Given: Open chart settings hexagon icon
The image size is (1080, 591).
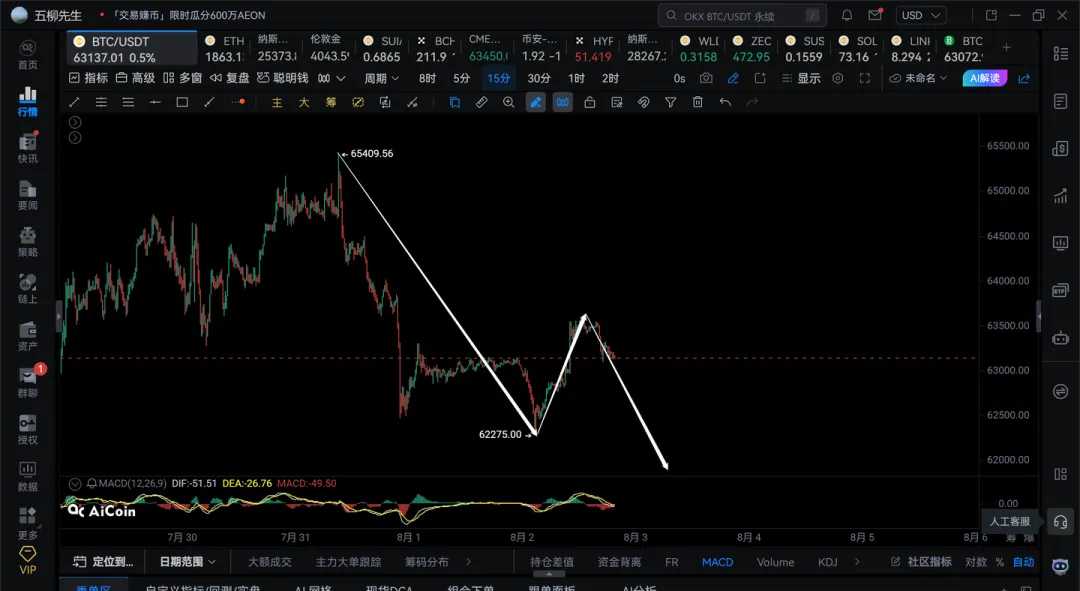Looking at the screenshot, I should click(838, 79).
